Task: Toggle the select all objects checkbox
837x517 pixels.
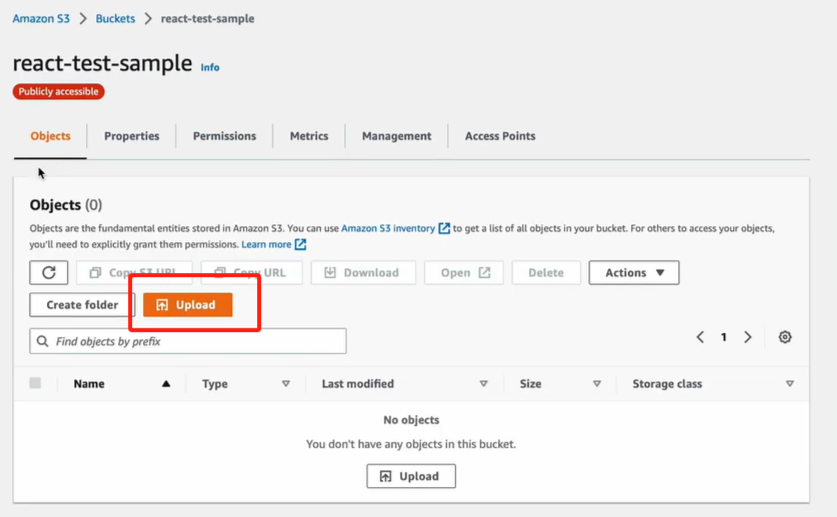Action: 35,383
